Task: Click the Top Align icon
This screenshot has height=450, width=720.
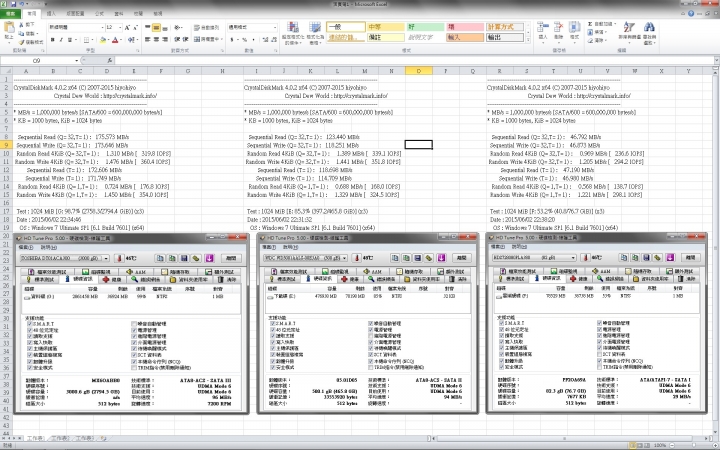Action: [147, 28]
